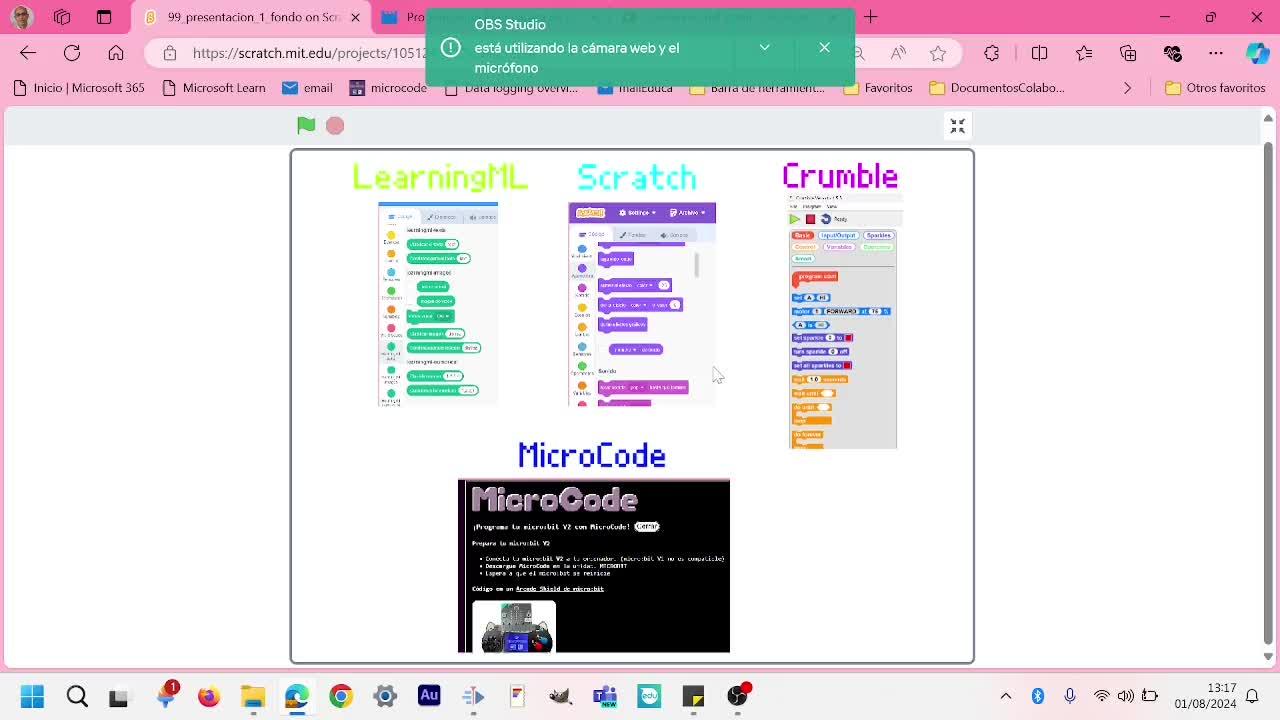Click the MicroCode title text
The height and width of the screenshot is (720, 1280).
[x=592, y=456]
